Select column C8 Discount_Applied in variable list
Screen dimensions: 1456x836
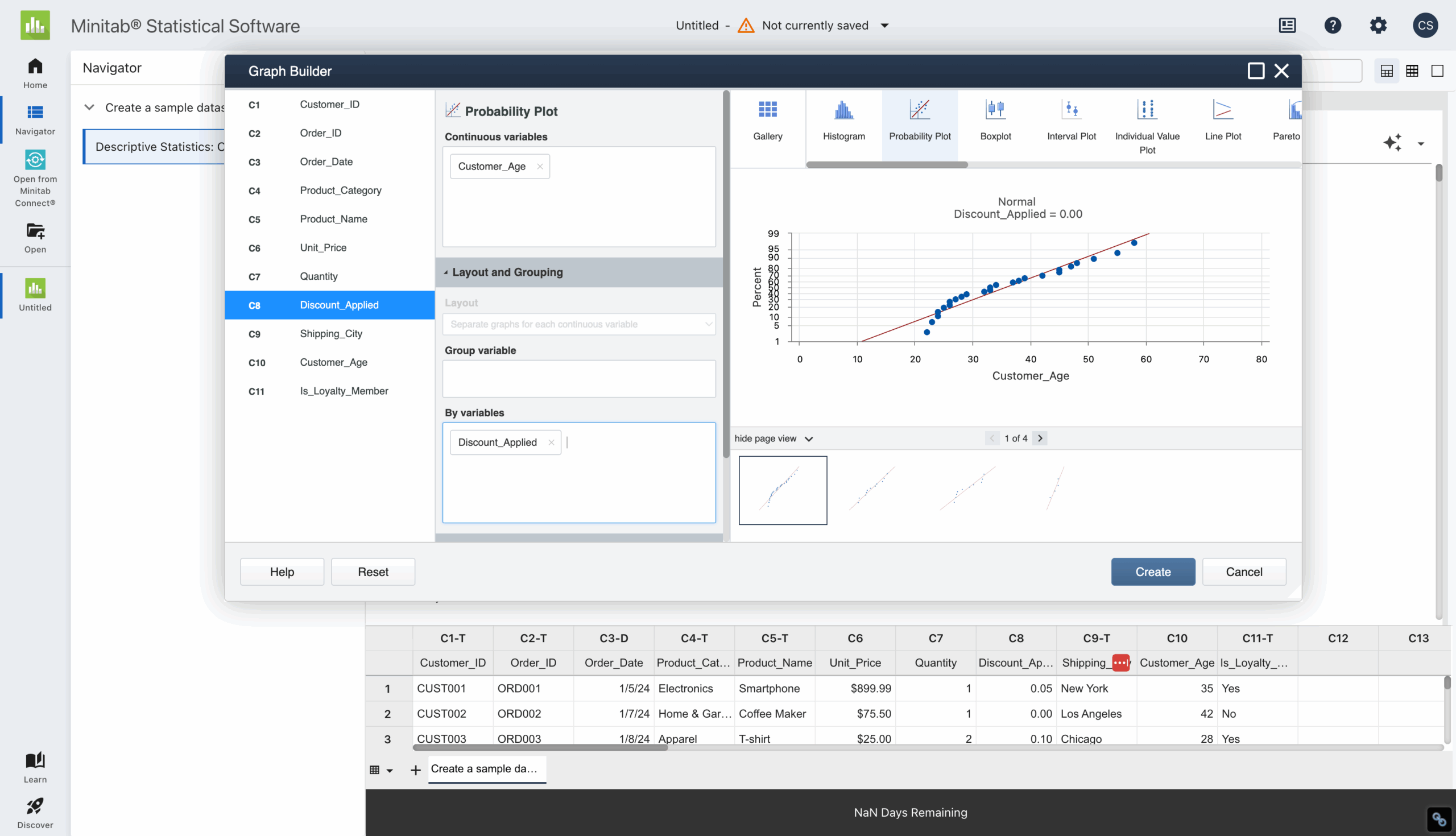[x=329, y=305]
